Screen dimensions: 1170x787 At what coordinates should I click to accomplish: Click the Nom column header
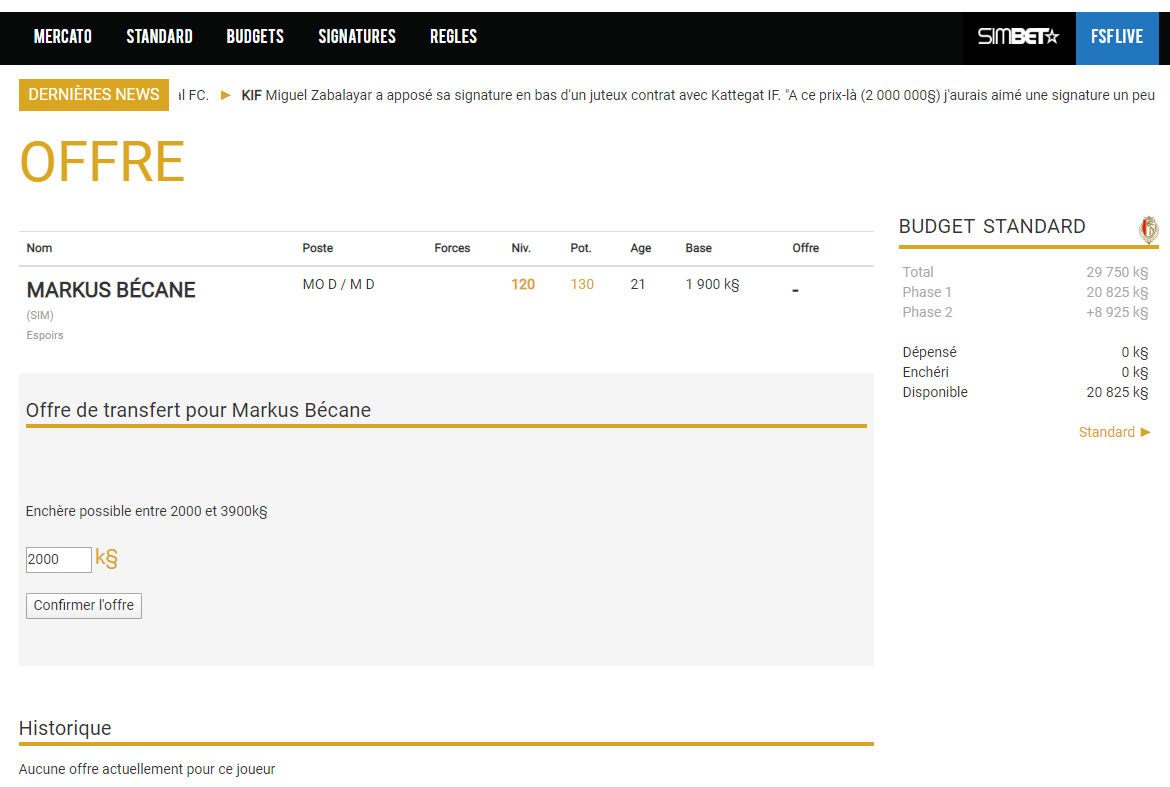pyautogui.click(x=39, y=248)
